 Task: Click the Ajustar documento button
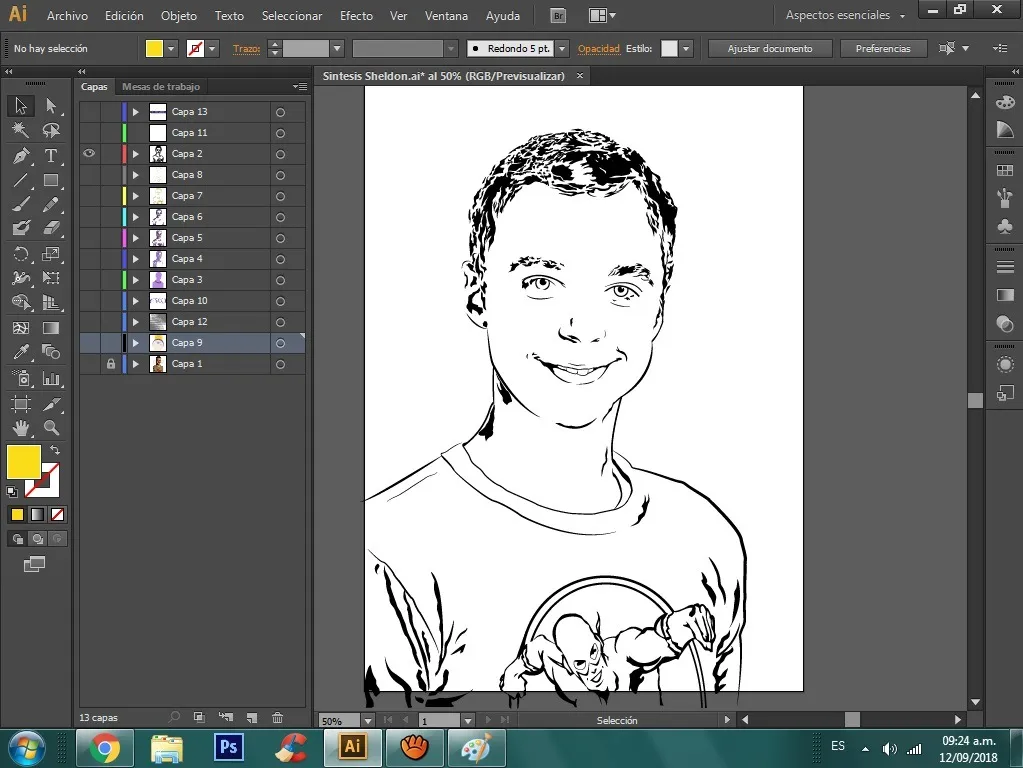[x=769, y=49]
